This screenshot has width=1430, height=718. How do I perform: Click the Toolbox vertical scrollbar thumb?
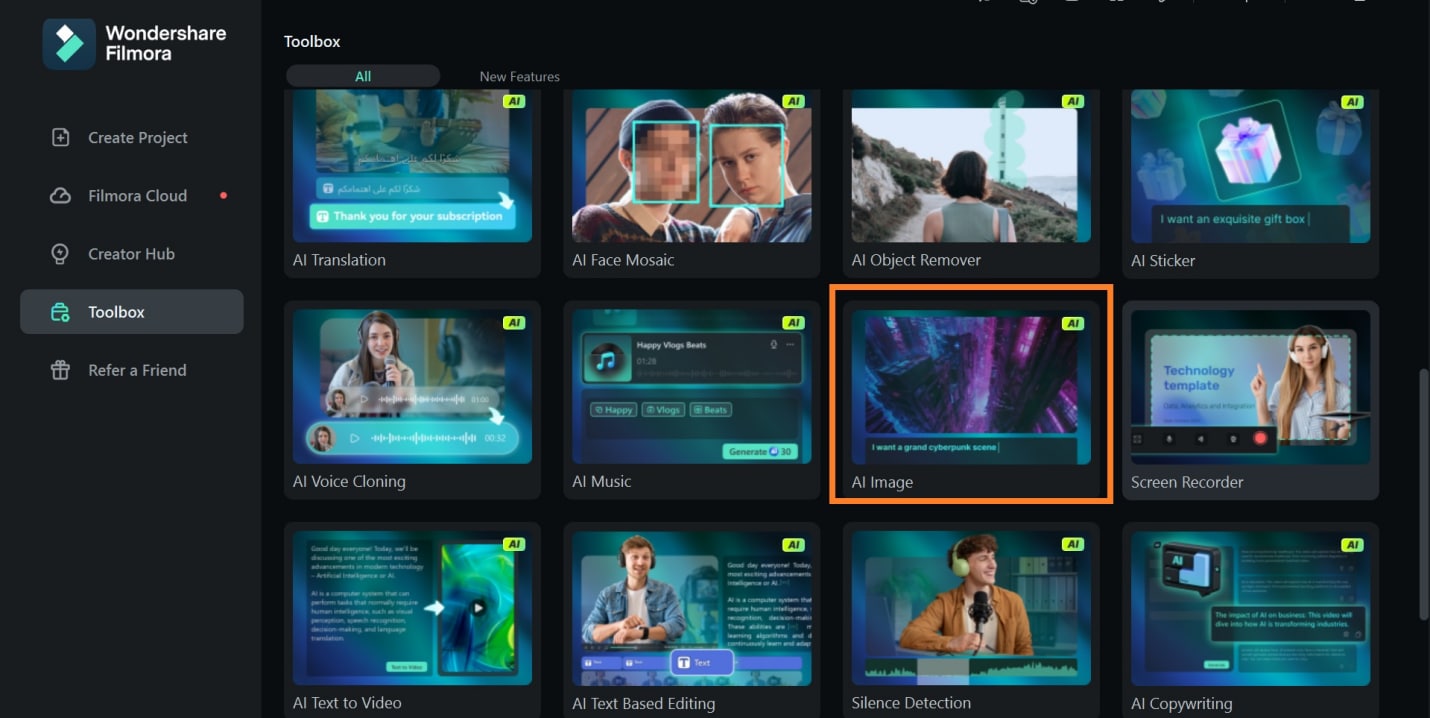click(x=1423, y=495)
